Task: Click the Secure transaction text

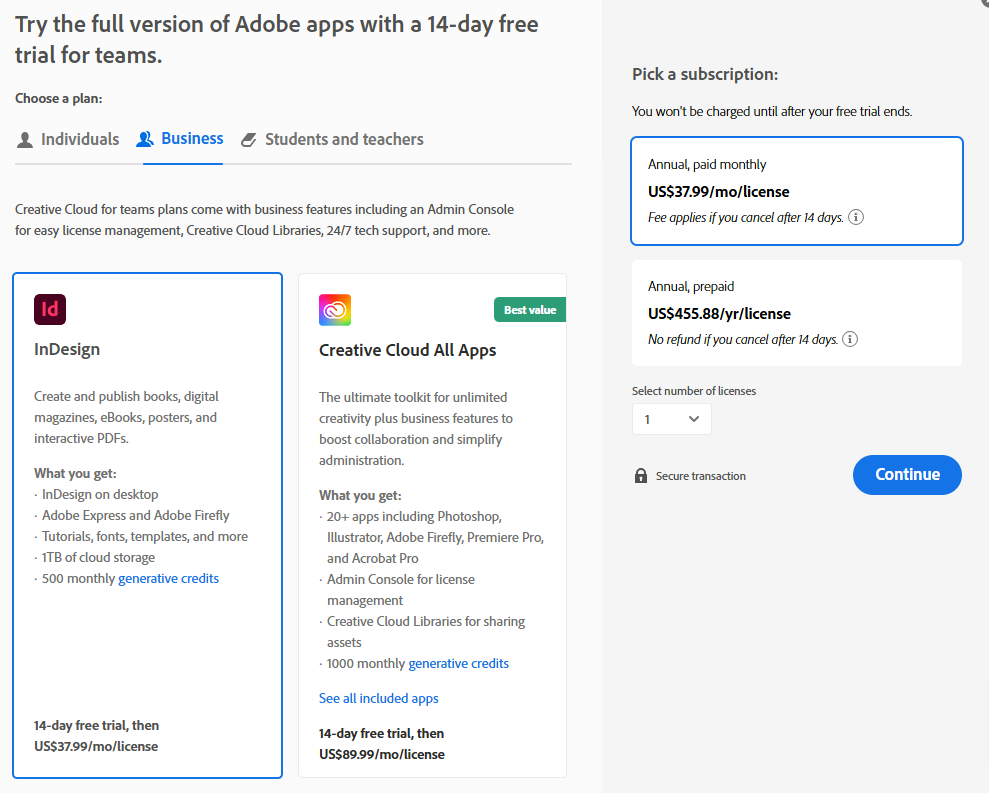Action: (701, 476)
